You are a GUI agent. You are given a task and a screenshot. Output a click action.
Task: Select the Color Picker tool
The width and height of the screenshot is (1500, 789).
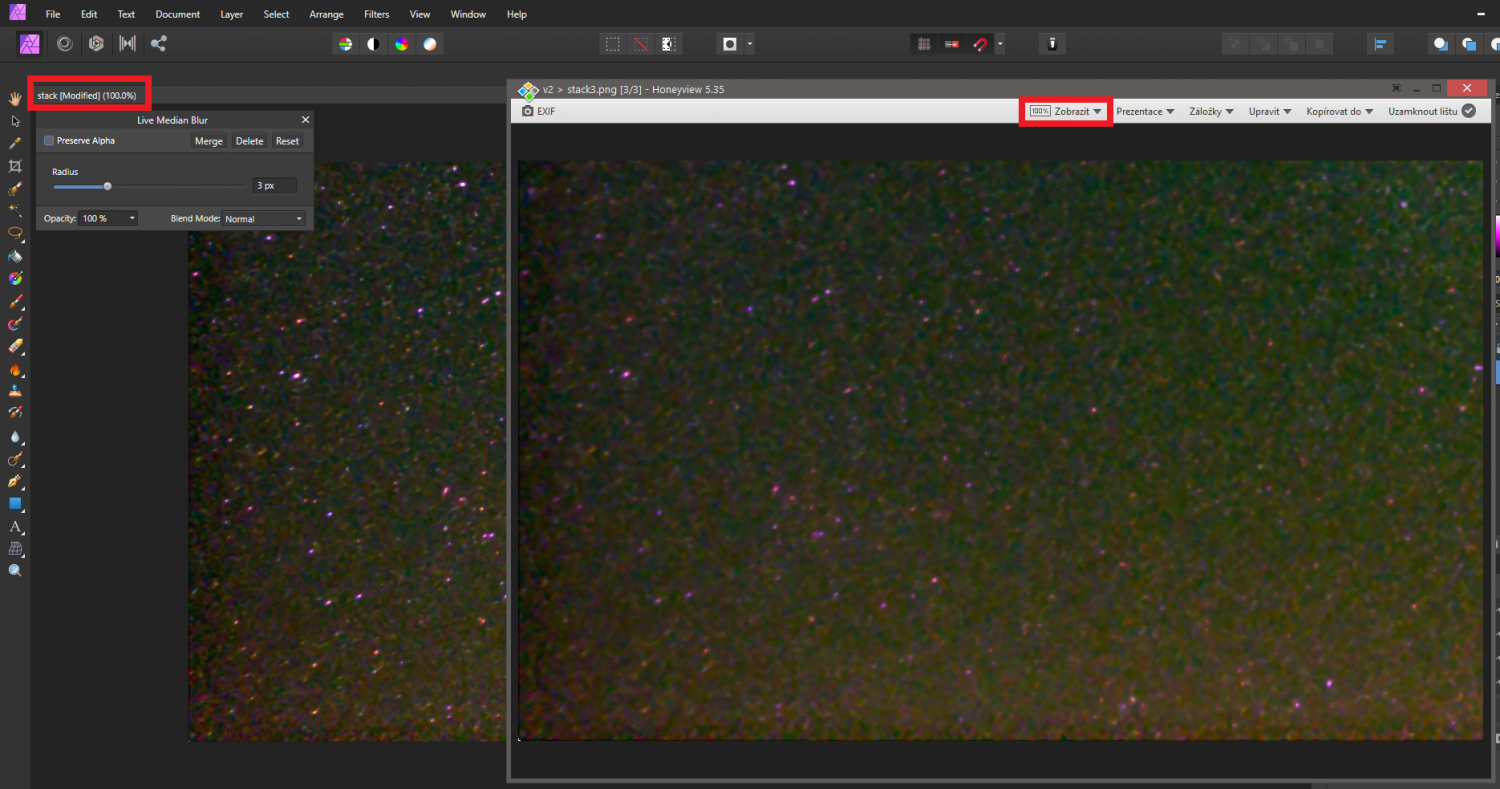tap(15, 143)
